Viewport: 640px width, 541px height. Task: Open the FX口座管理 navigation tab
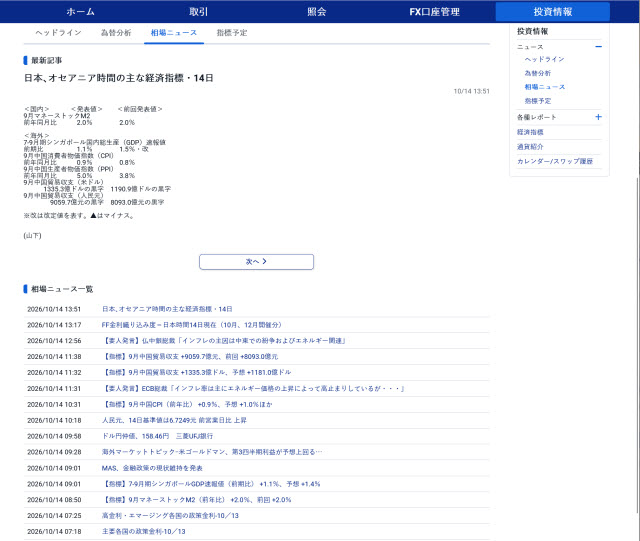435,12
